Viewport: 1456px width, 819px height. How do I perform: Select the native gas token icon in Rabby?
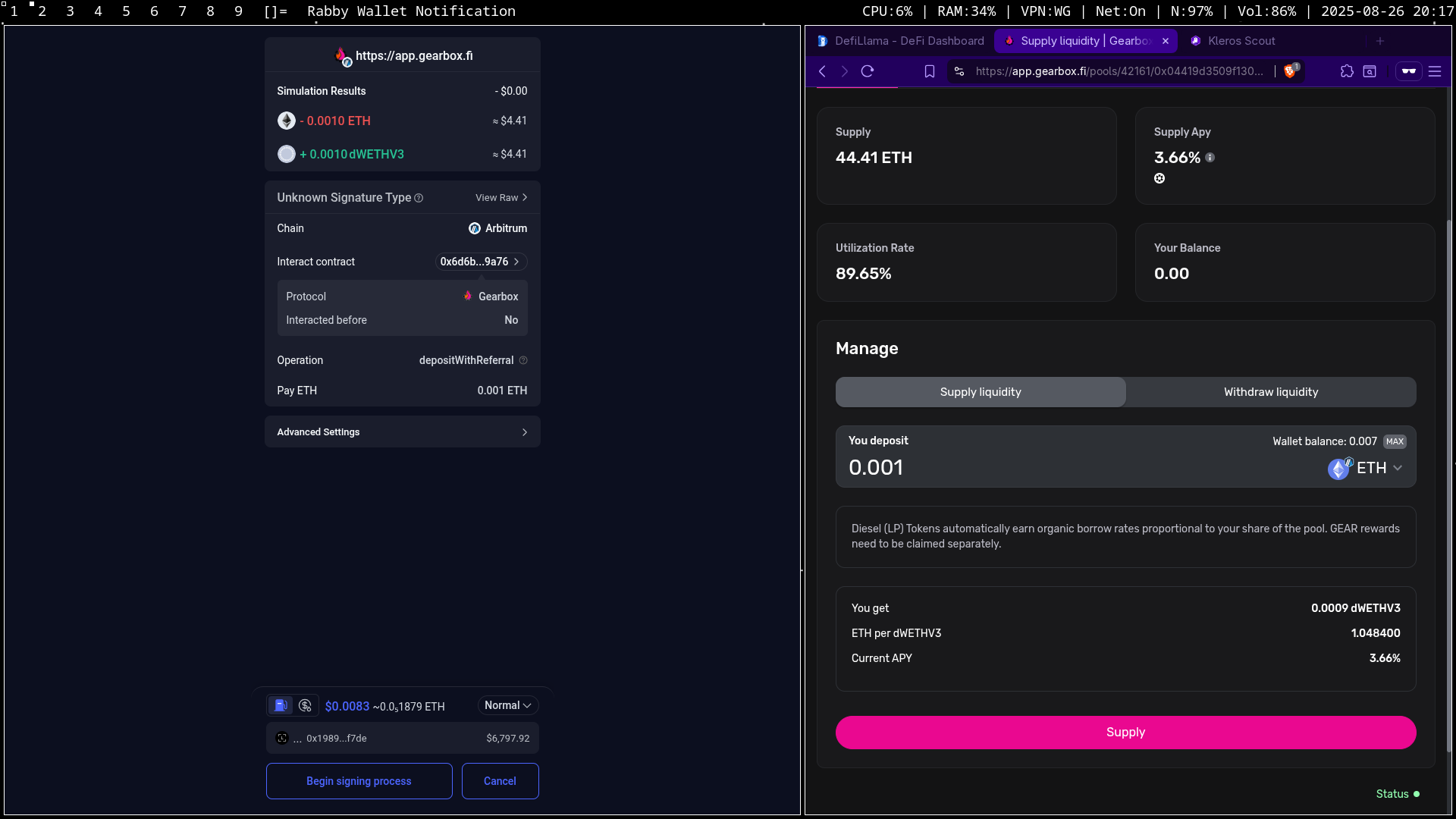[281, 705]
